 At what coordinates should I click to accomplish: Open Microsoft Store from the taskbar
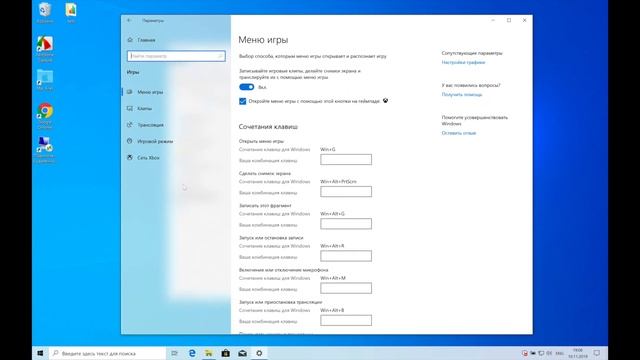225,353
